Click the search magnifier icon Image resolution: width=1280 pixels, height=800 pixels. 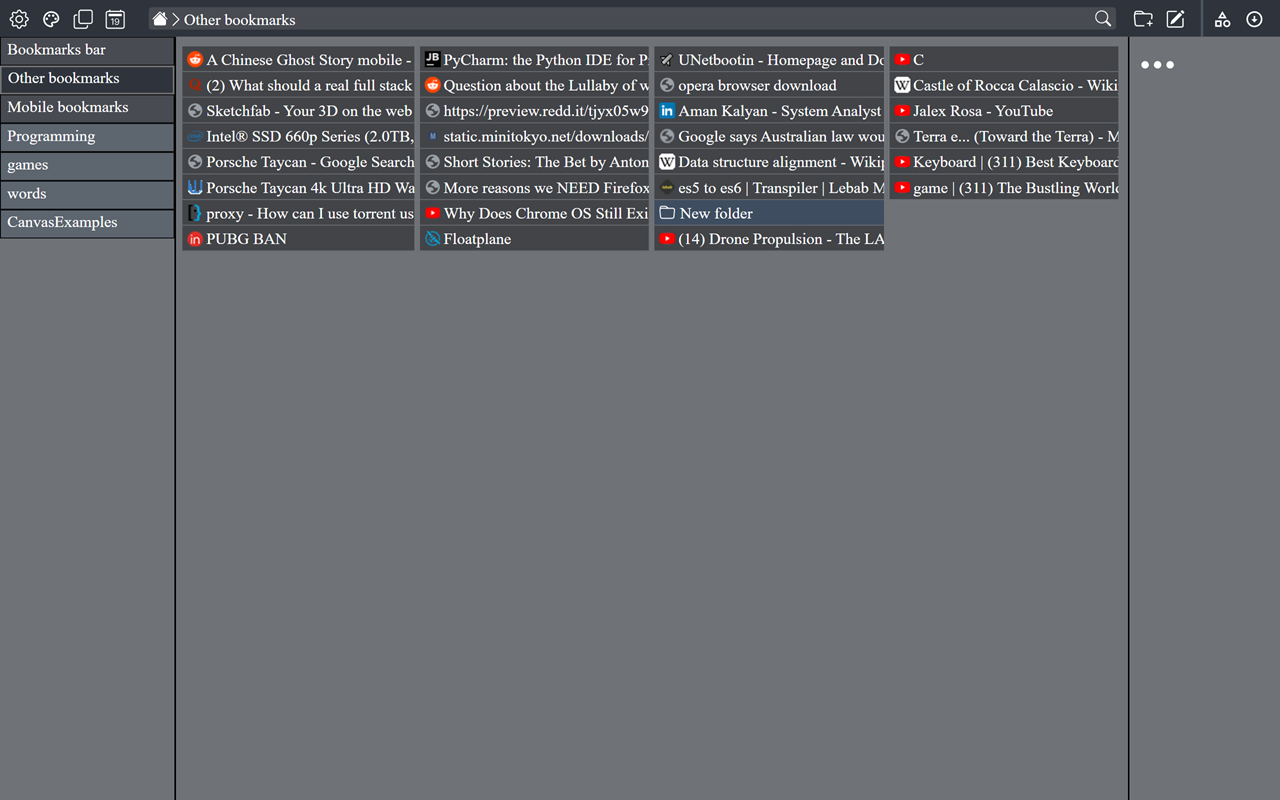pos(1103,19)
